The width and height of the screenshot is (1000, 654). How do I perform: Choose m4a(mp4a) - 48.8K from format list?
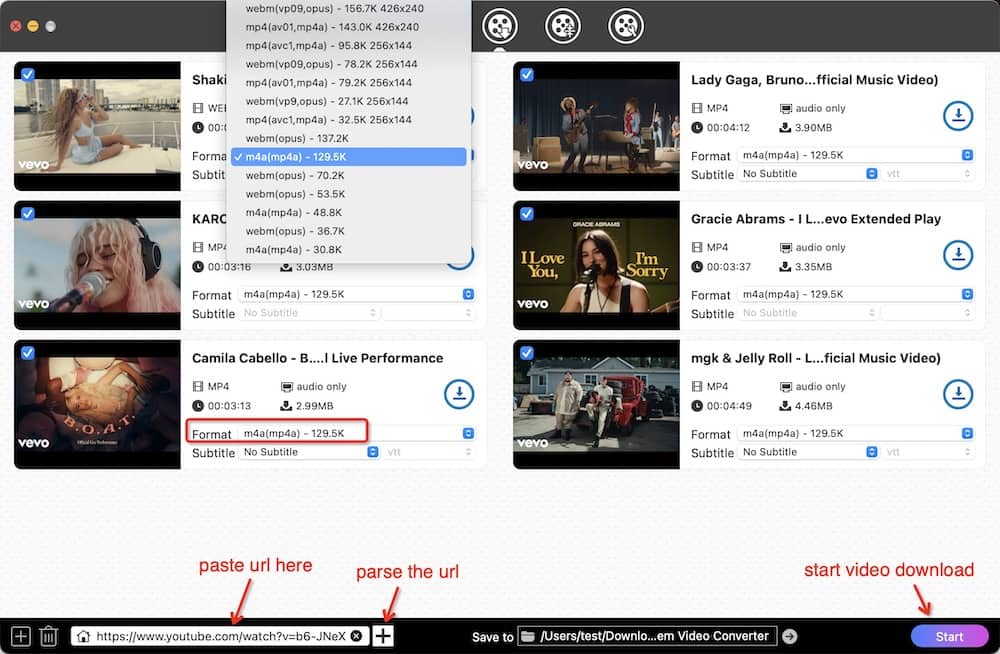tap(294, 212)
